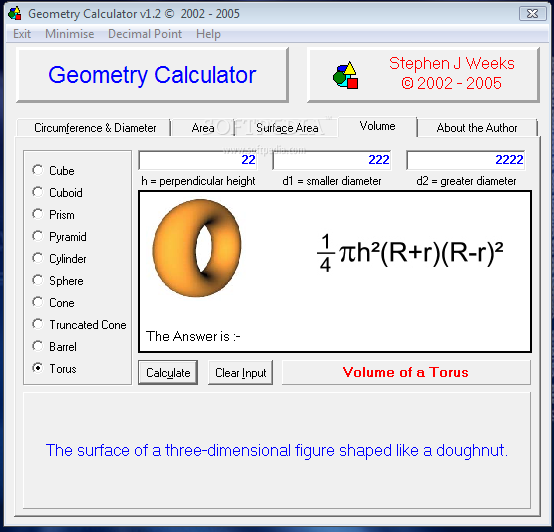Click the torus volume formula
This screenshot has width=554, height=532.
(x=410, y=253)
